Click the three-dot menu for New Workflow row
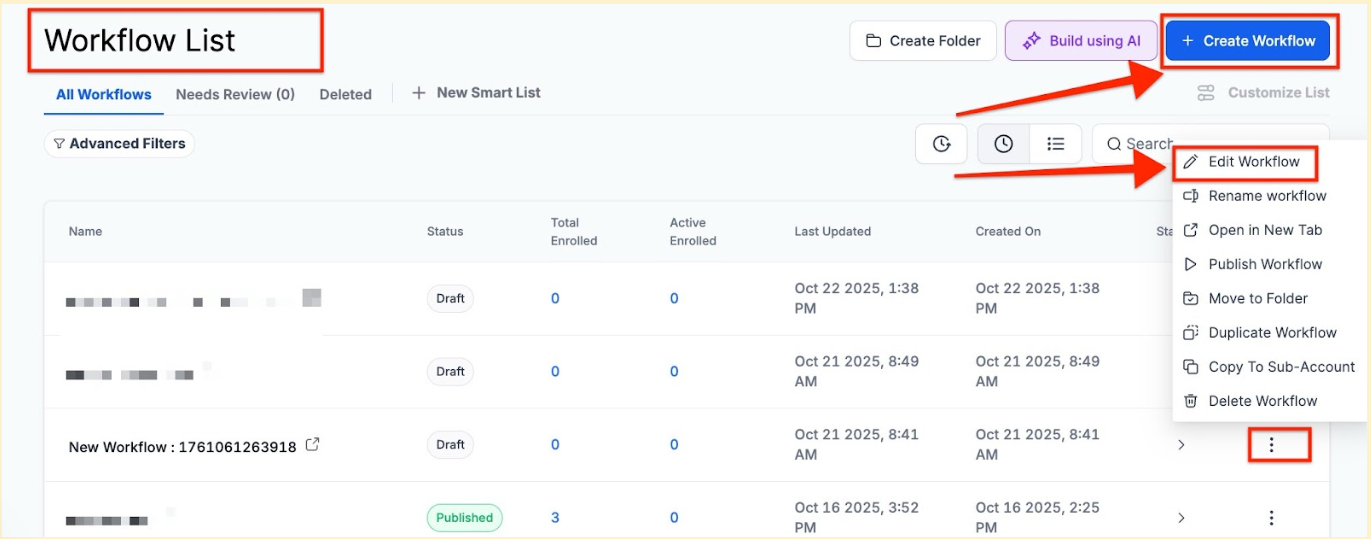The width and height of the screenshot is (1371, 539). pyautogui.click(x=1271, y=445)
